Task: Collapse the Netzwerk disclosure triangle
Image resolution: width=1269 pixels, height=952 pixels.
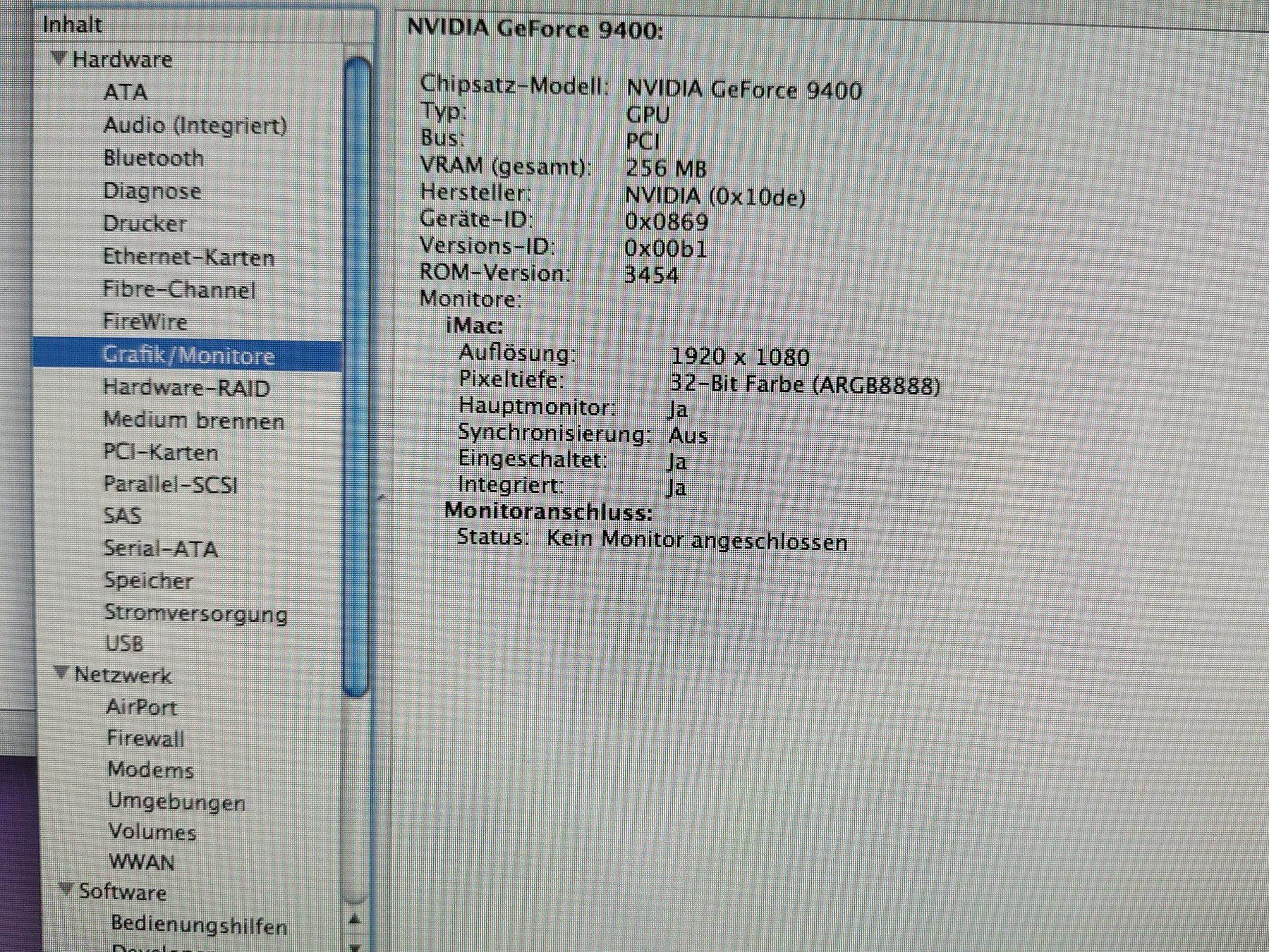Action: tap(62, 673)
